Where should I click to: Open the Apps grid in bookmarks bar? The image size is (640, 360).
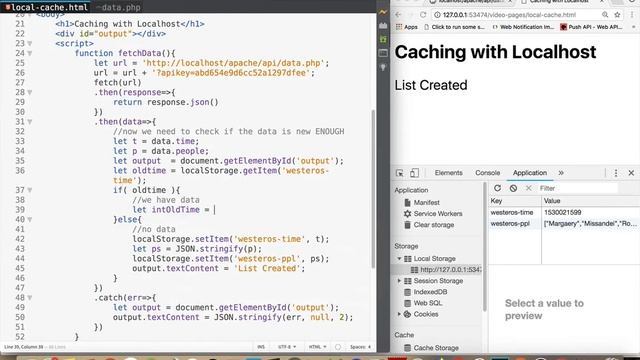click(x=407, y=27)
